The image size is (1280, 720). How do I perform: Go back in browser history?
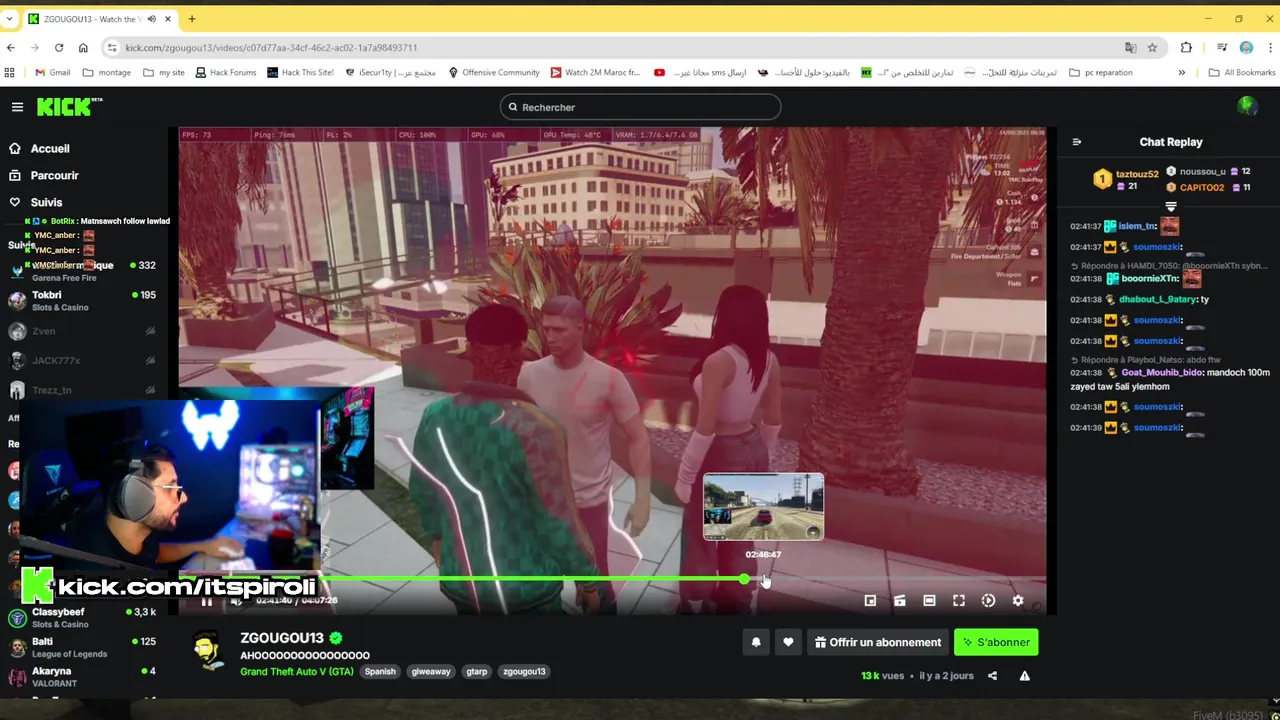tap(11, 47)
